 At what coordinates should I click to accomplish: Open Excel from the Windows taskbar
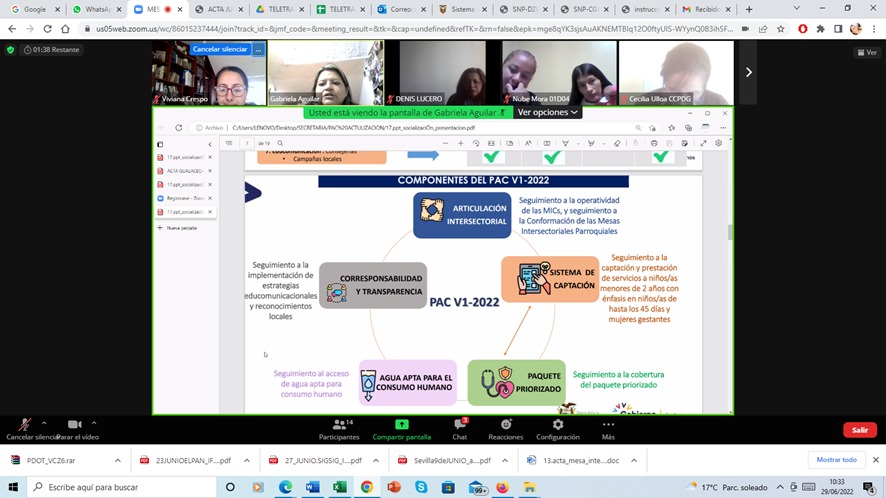coord(340,487)
